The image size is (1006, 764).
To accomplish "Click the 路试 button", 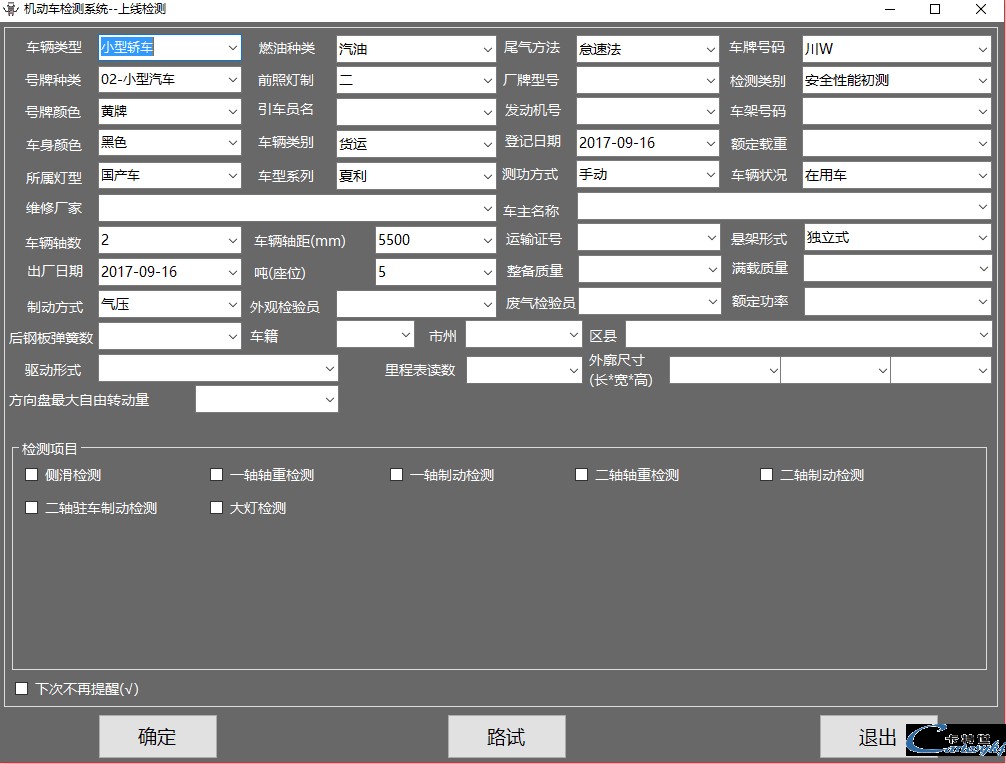I will pyautogui.click(x=506, y=737).
